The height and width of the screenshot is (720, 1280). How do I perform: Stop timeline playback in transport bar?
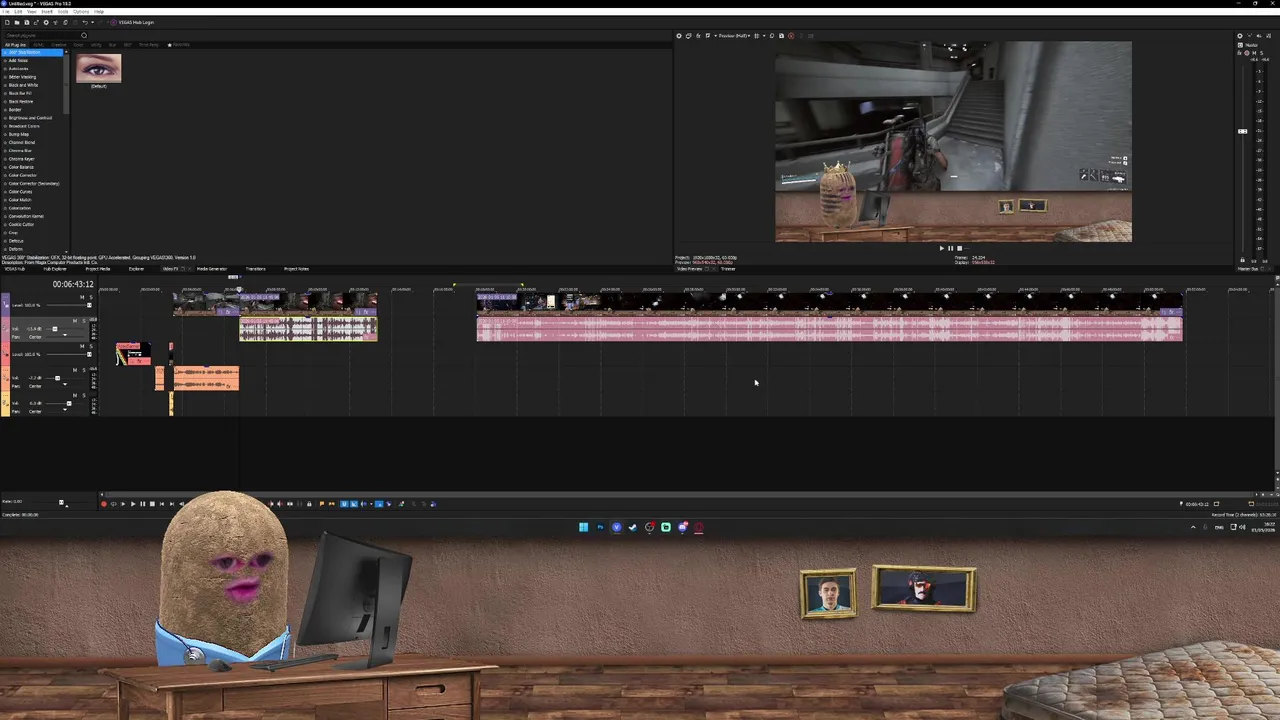(x=152, y=504)
